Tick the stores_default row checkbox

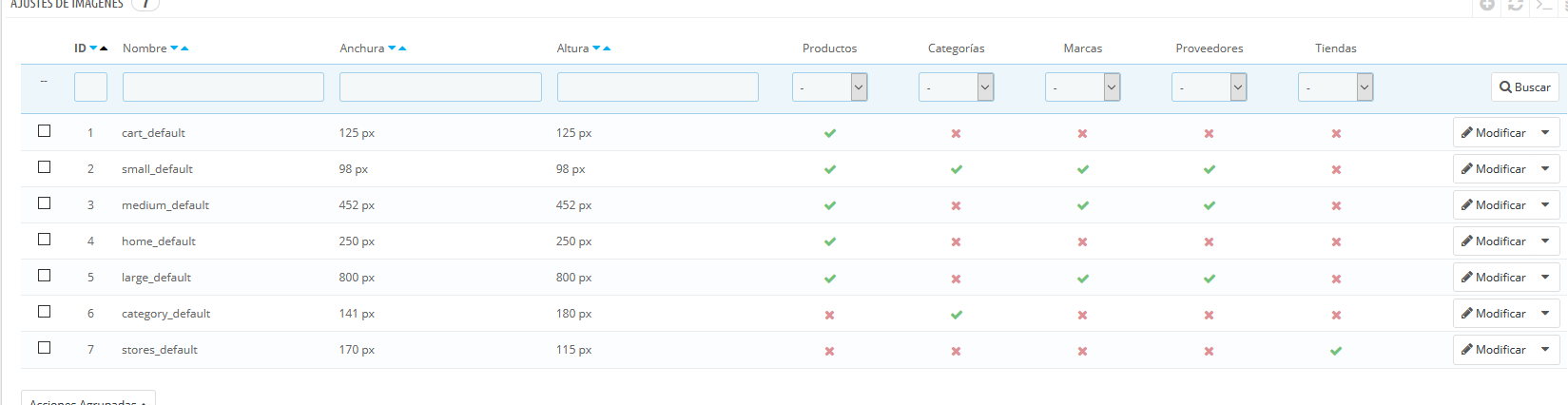coord(44,348)
